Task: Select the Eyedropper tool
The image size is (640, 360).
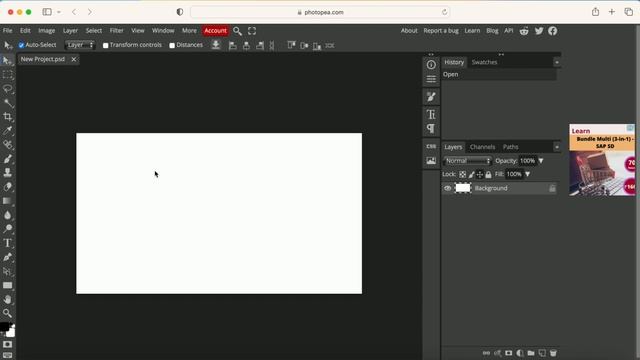Action: [7, 131]
